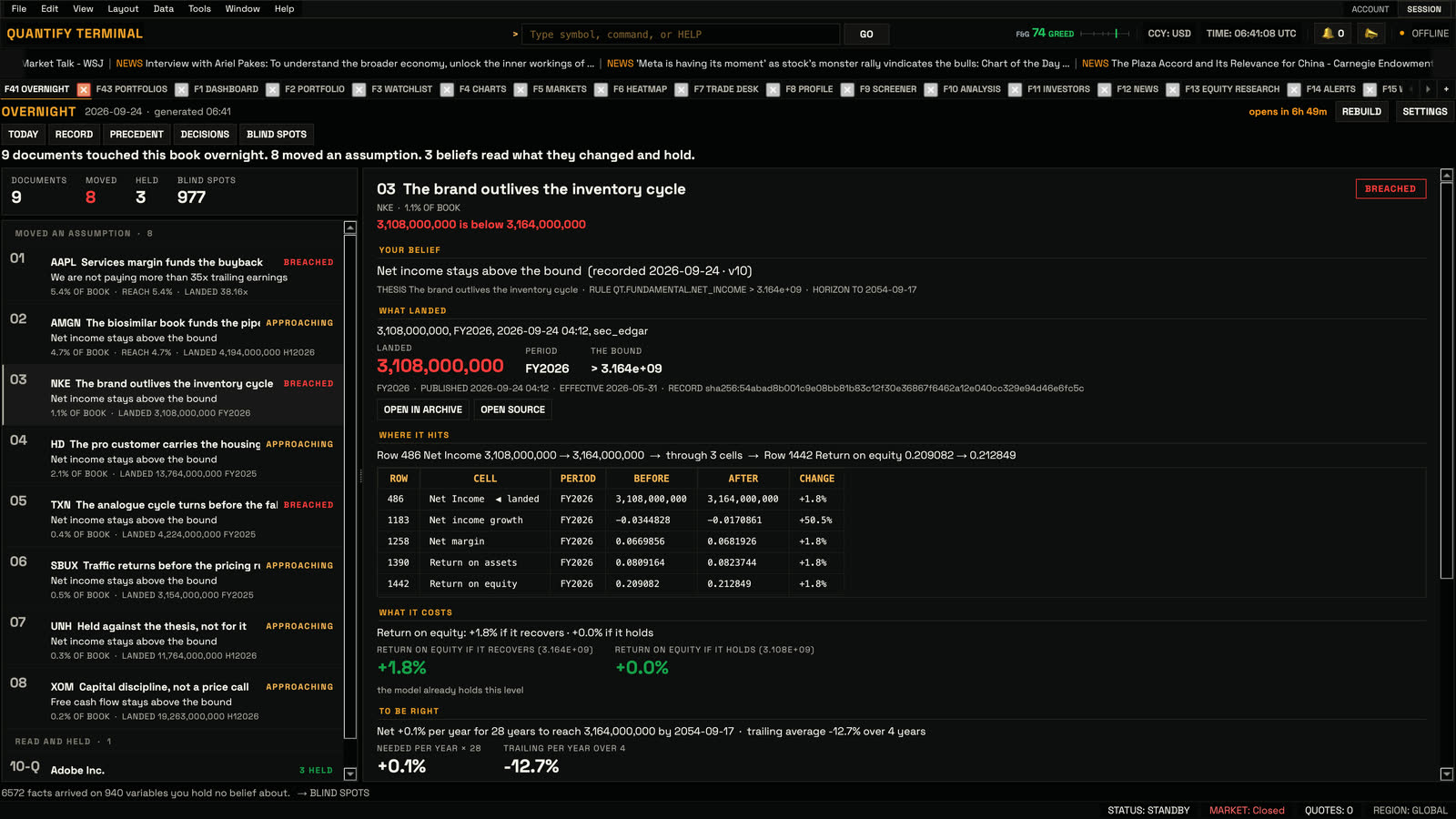This screenshot has height=819, width=1456.
Task: Close the F43 Portfolios tab
Action: pyautogui.click(x=182, y=89)
